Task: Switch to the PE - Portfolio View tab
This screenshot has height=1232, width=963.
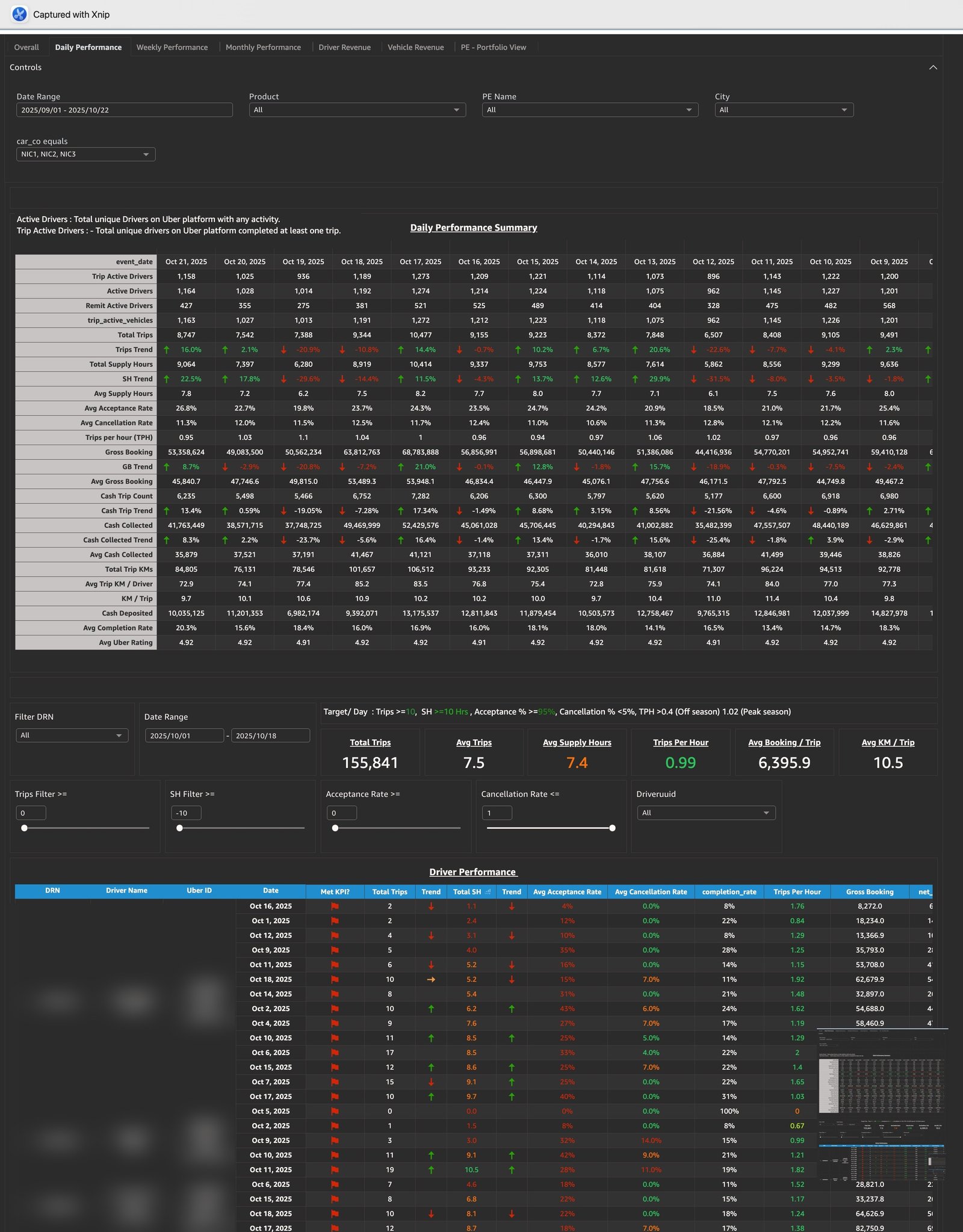Action: coord(493,47)
